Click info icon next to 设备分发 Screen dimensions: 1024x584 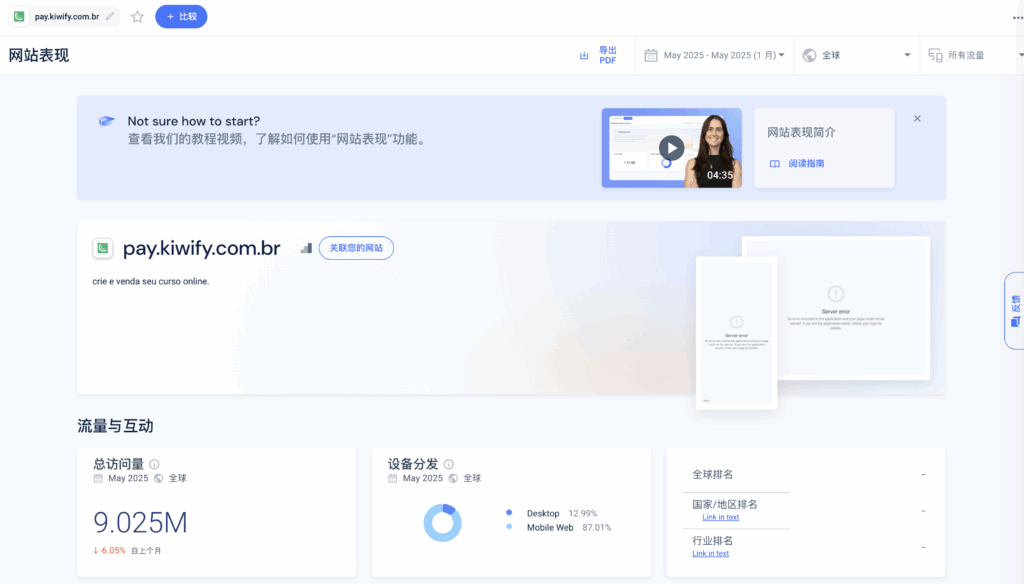coord(449,464)
